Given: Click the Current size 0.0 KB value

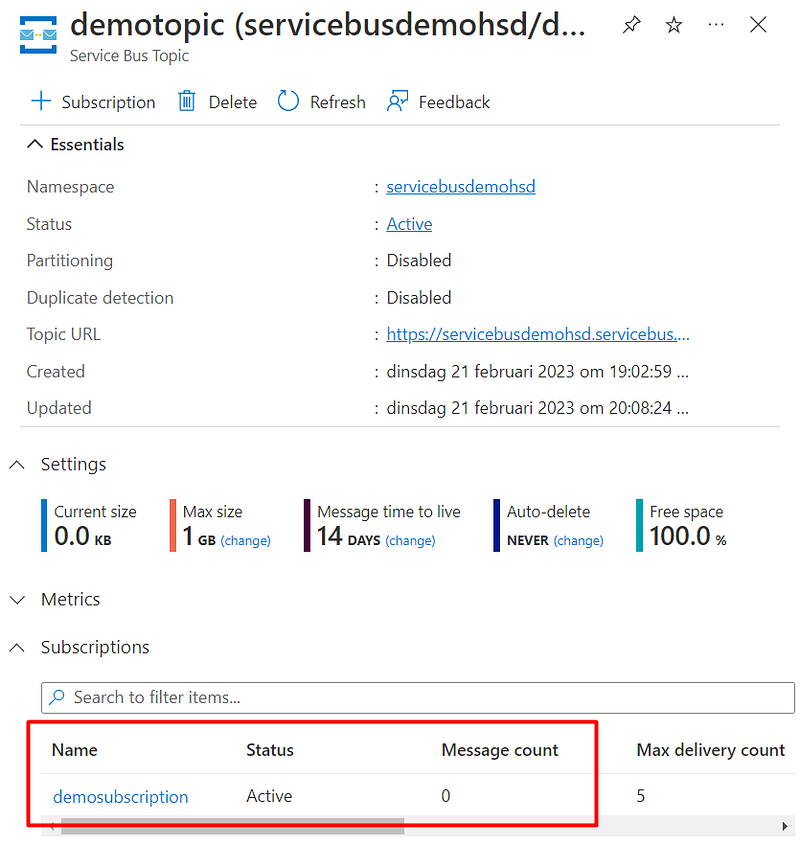Looking at the screenshot, I should click(83, 536).
